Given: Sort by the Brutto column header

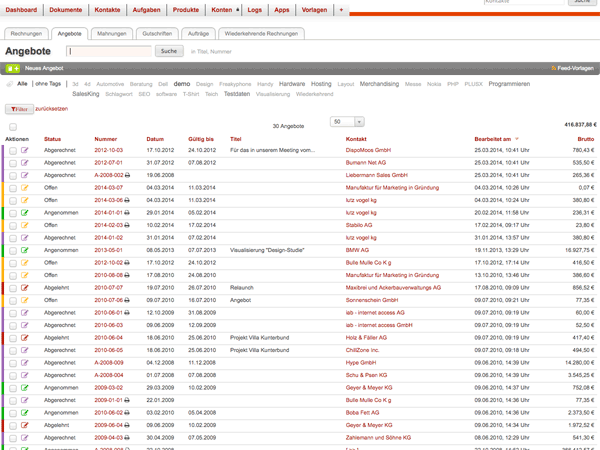Looking at the screenshot, I should click(586, 139).
